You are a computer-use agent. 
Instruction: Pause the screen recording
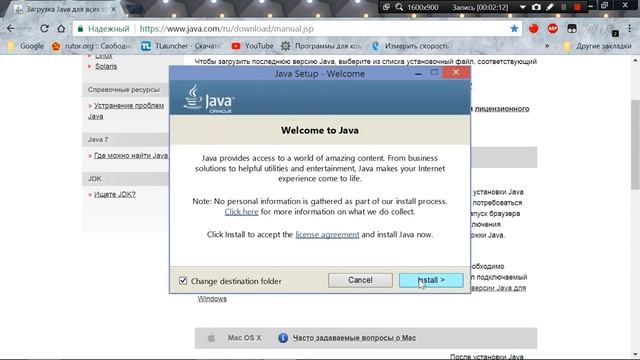point(564,7)
